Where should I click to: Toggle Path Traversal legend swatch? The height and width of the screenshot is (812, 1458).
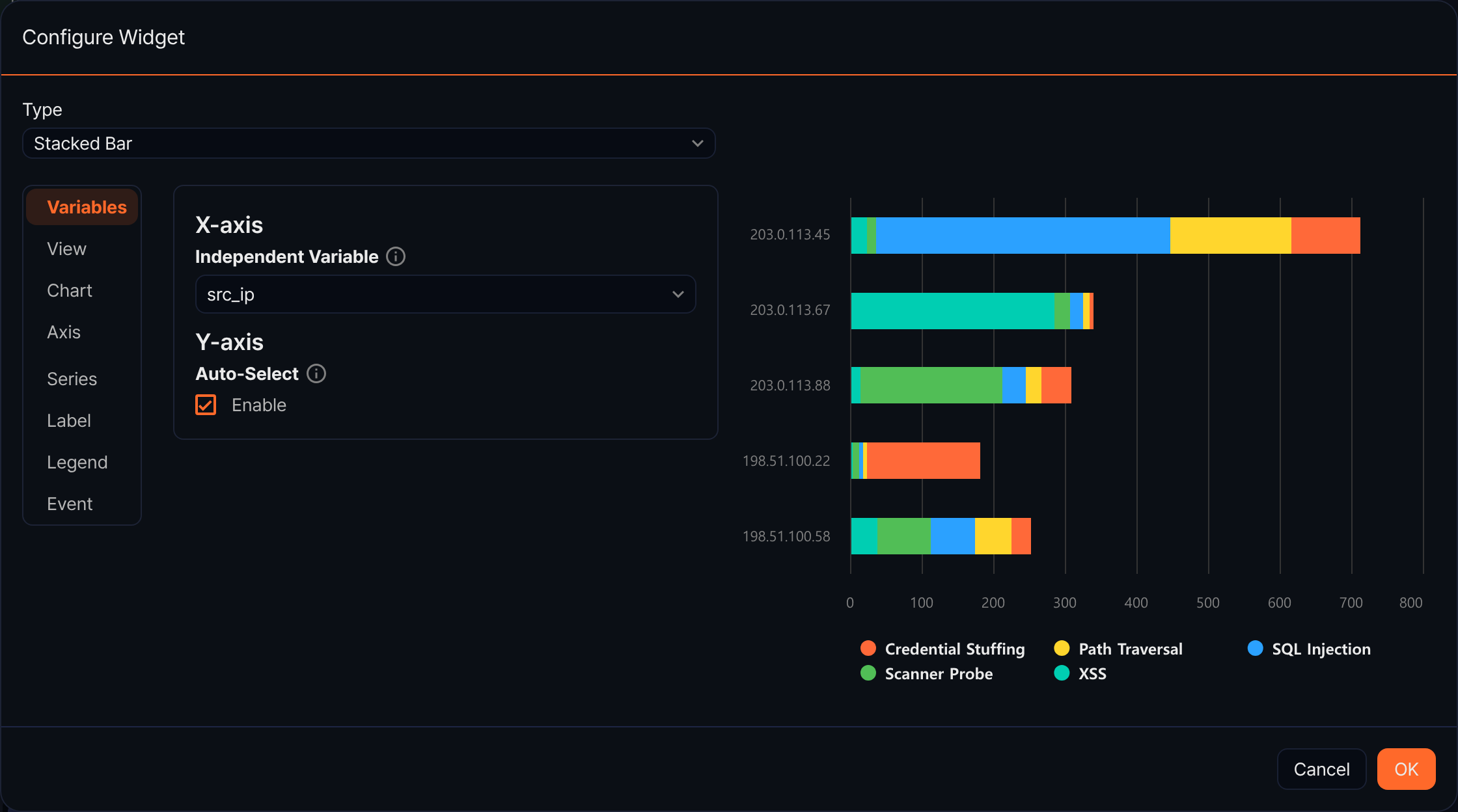point(1062,648)
